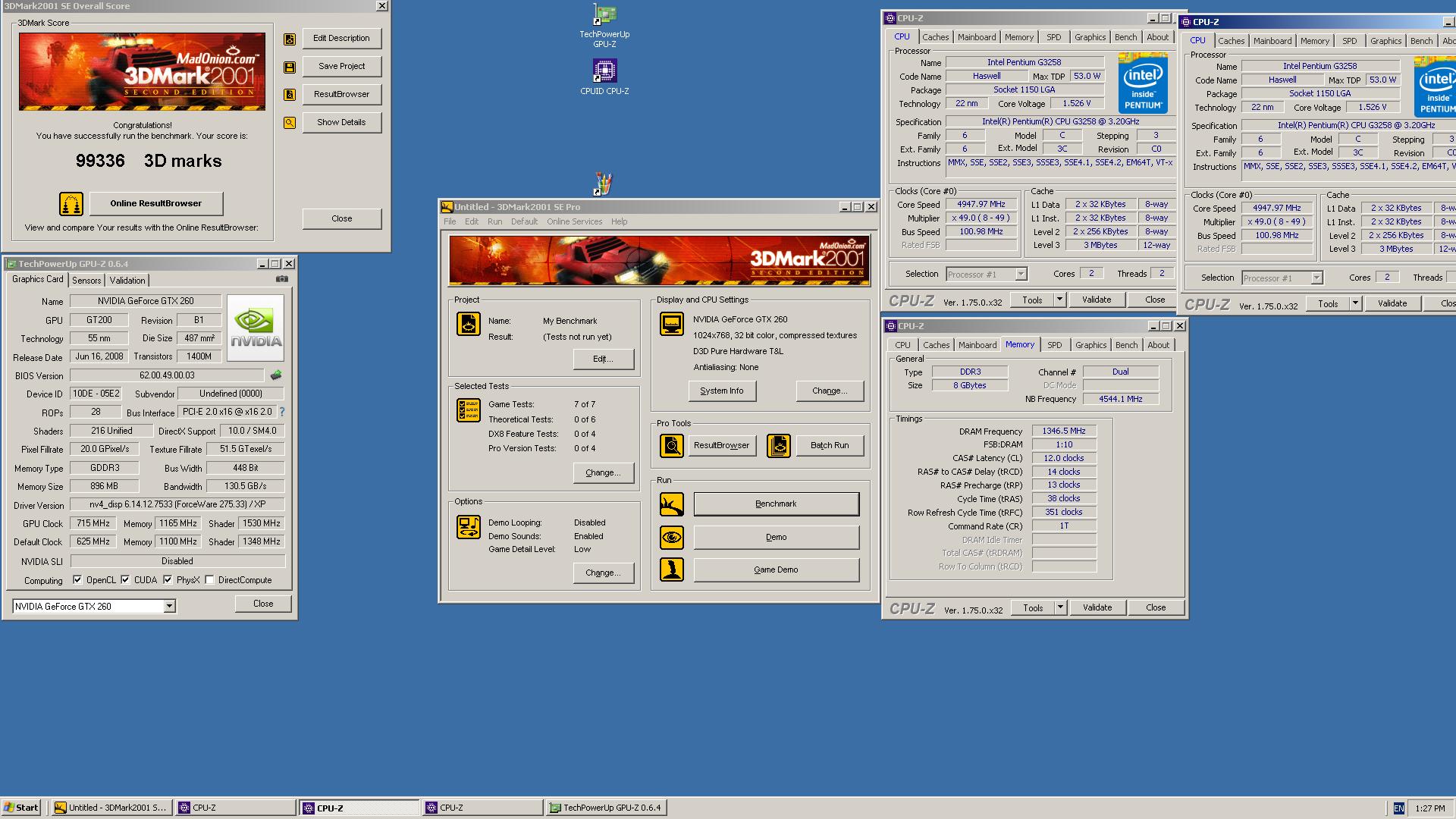Toggle the PhysX checkbox in GPU-Z
The image size is (1456, 819).
168,580
